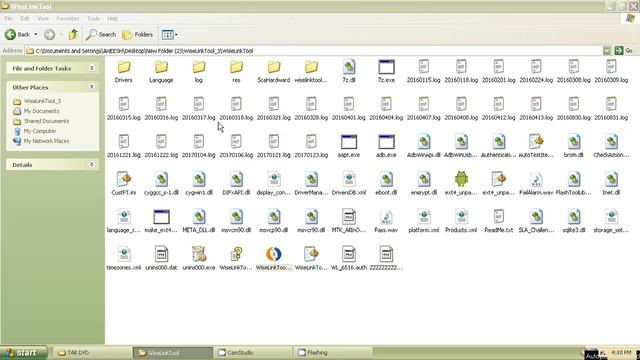Click the Go button
The height and width of the screenshot is (360, 640).
click(624, 51)
